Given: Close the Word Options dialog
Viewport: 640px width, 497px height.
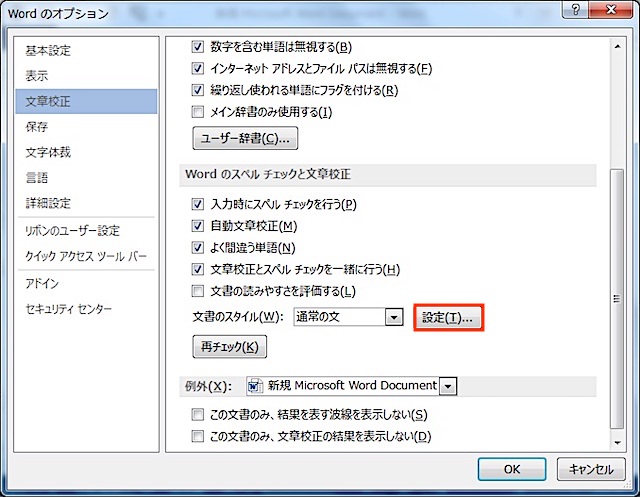Looking at the screenshot, I should (x=611, y=10).
